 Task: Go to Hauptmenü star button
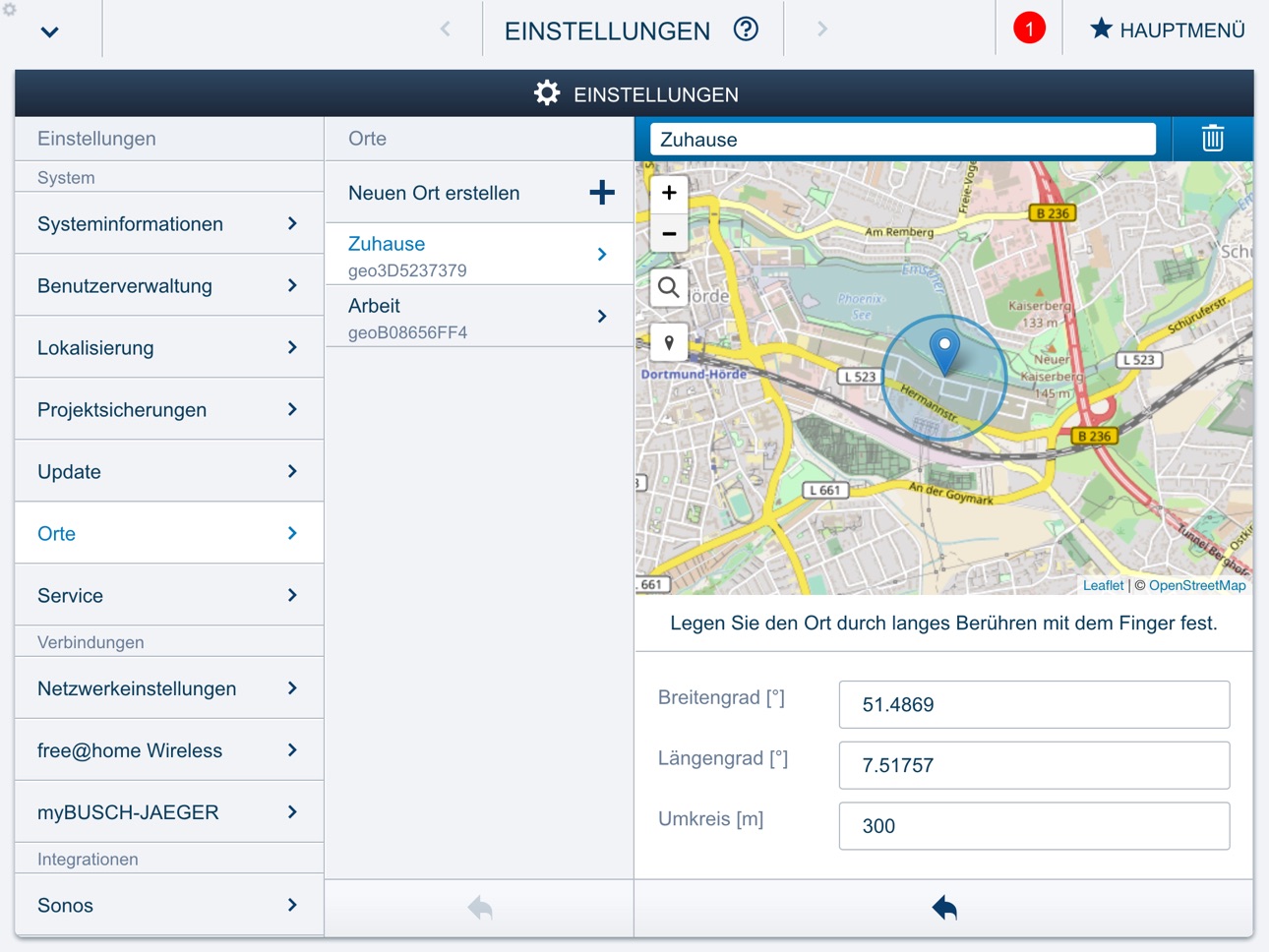point(1167,30)
